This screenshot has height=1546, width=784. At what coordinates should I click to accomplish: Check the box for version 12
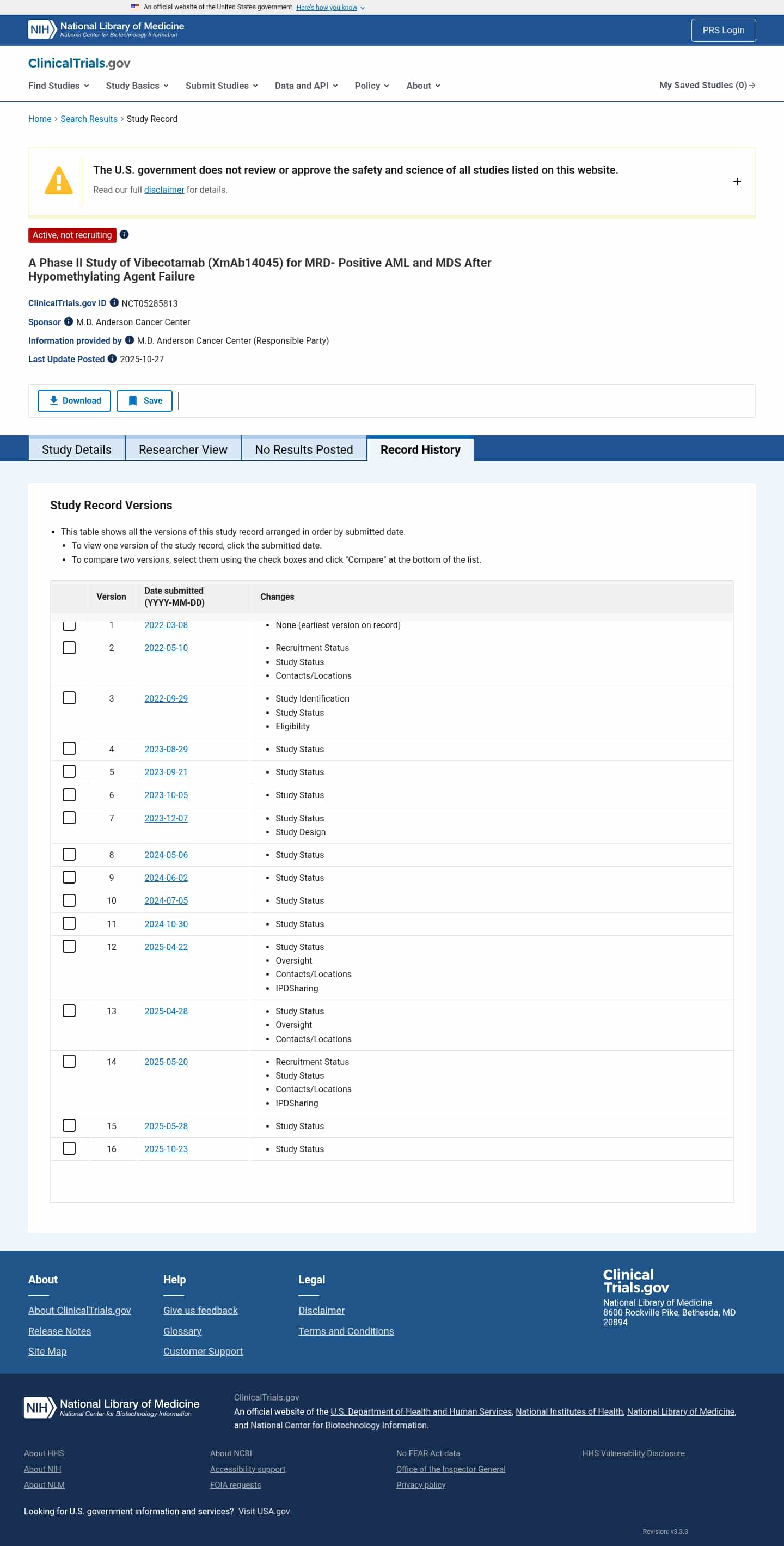pyautogui.click(x=69, y=946)
